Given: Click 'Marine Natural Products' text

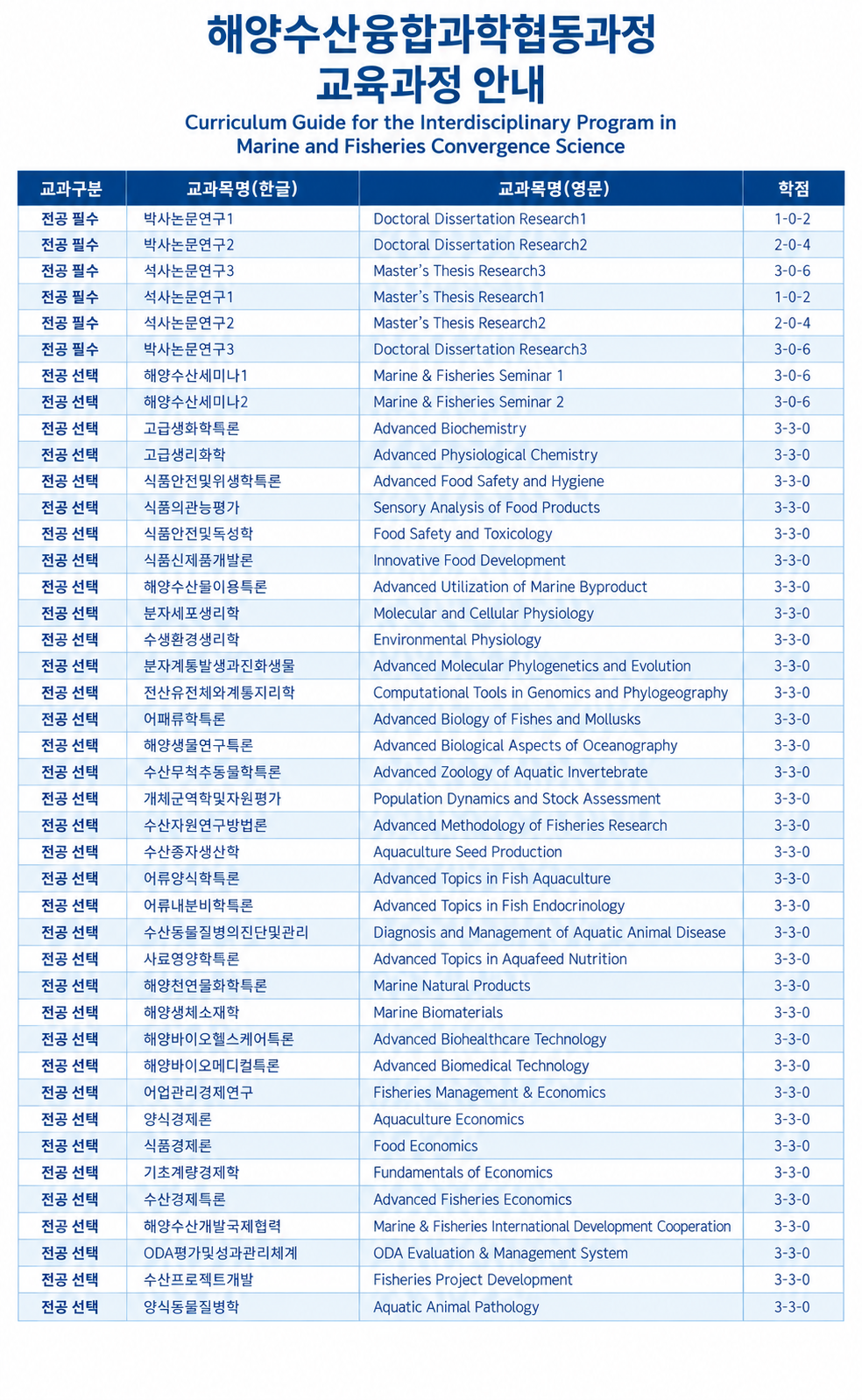Looking at the screenshot, I should coord(452,986).
